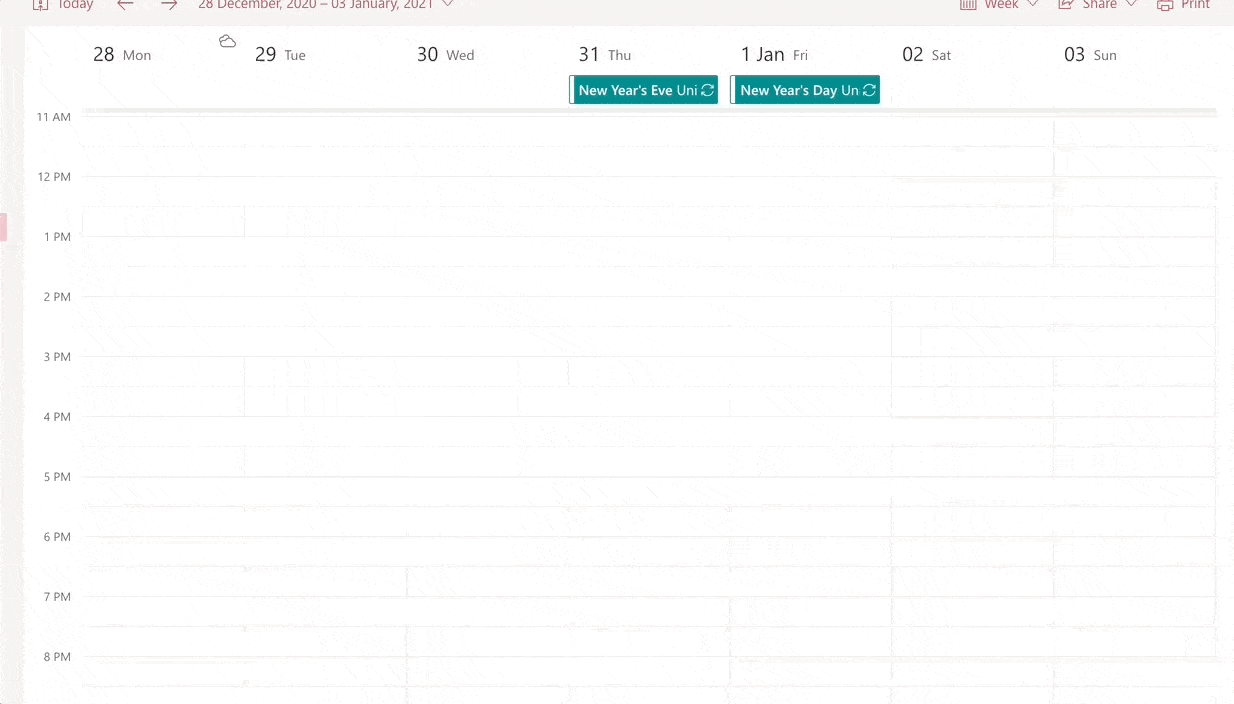Screen dimensions: 1234x704
Task: Click the forward navigation arrow
Action: (168, 5)
